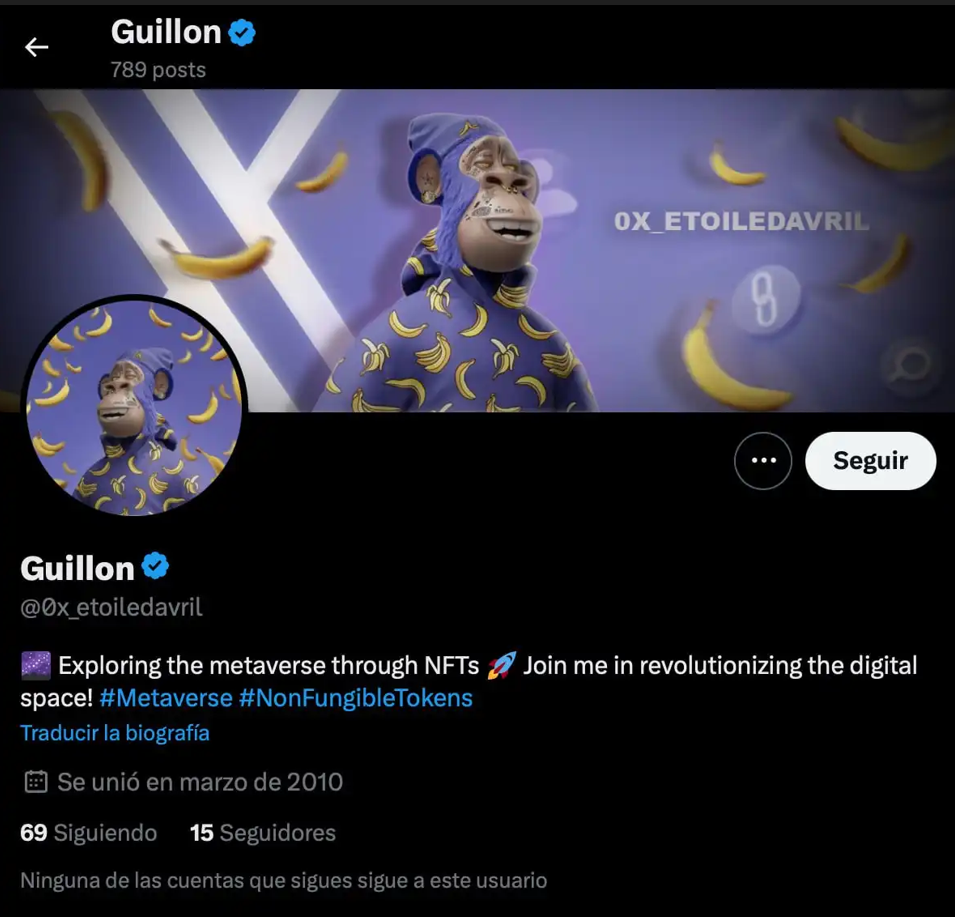Click the calendar join date icon
955x917 pixels.
35,782
